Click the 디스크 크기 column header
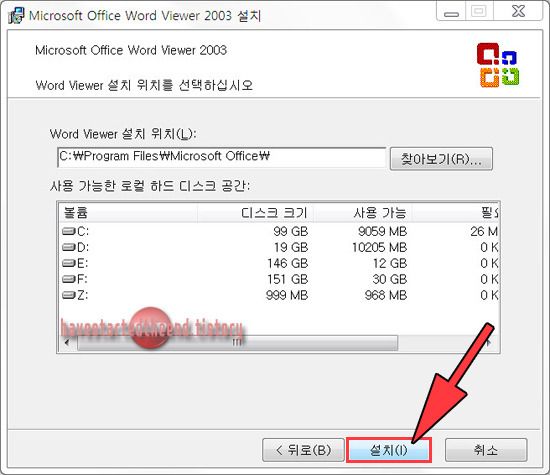This screenshot has width=550, height=475. pos(255,213)
